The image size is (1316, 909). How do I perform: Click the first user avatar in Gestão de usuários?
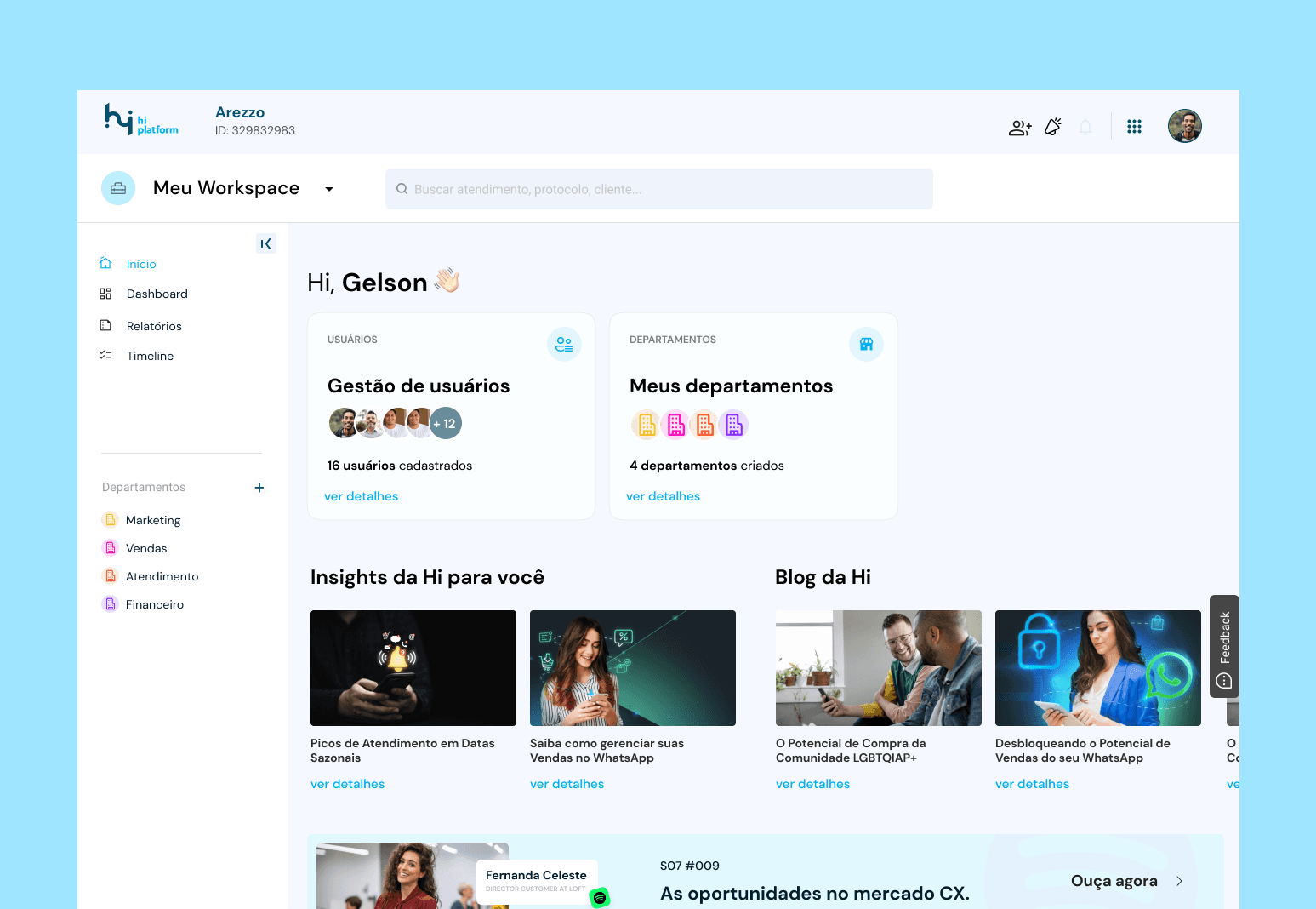344,424
